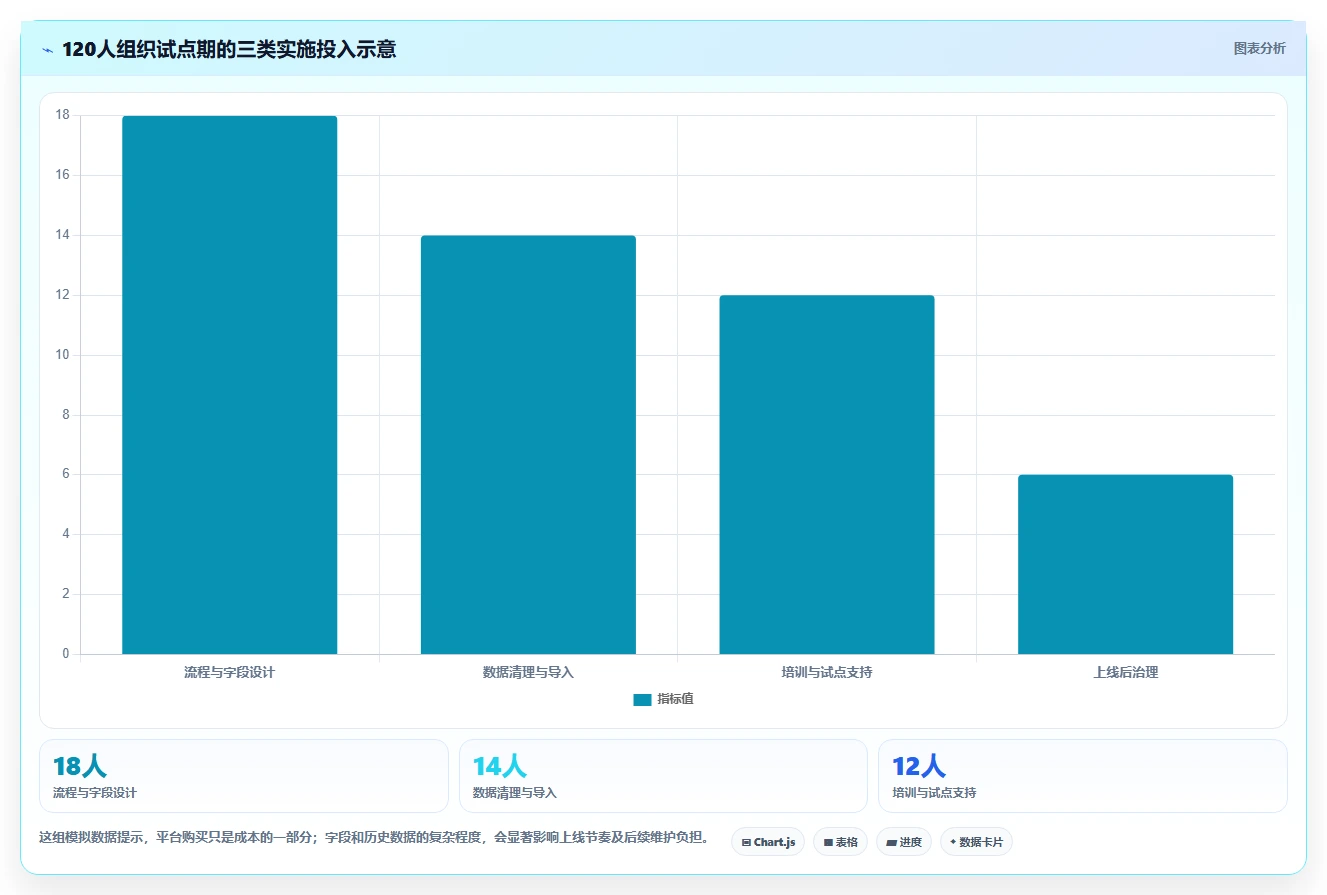This screenshot has height=895, width=1327.
Task: Select the Chart.js tag chip
Action: pos(768,842)
